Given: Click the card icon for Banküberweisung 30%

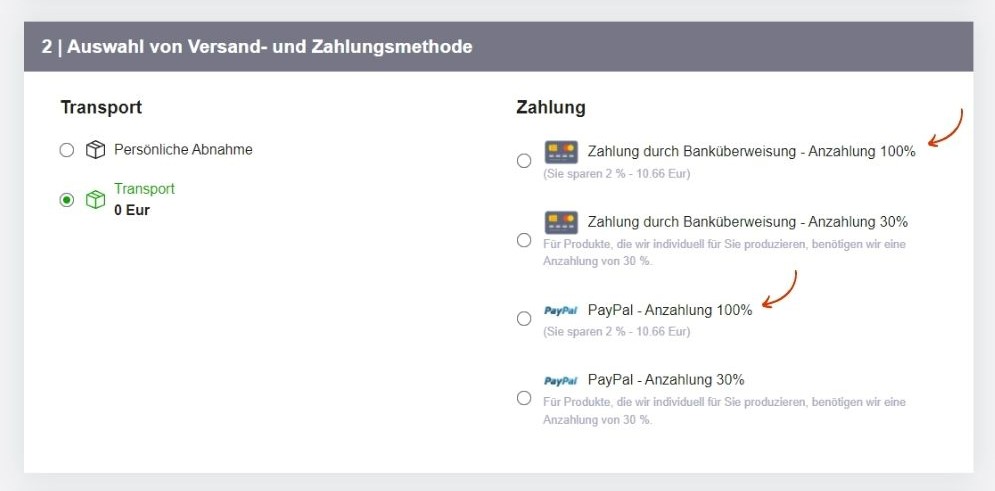Looking at the screenshot, I should [561, 222].
